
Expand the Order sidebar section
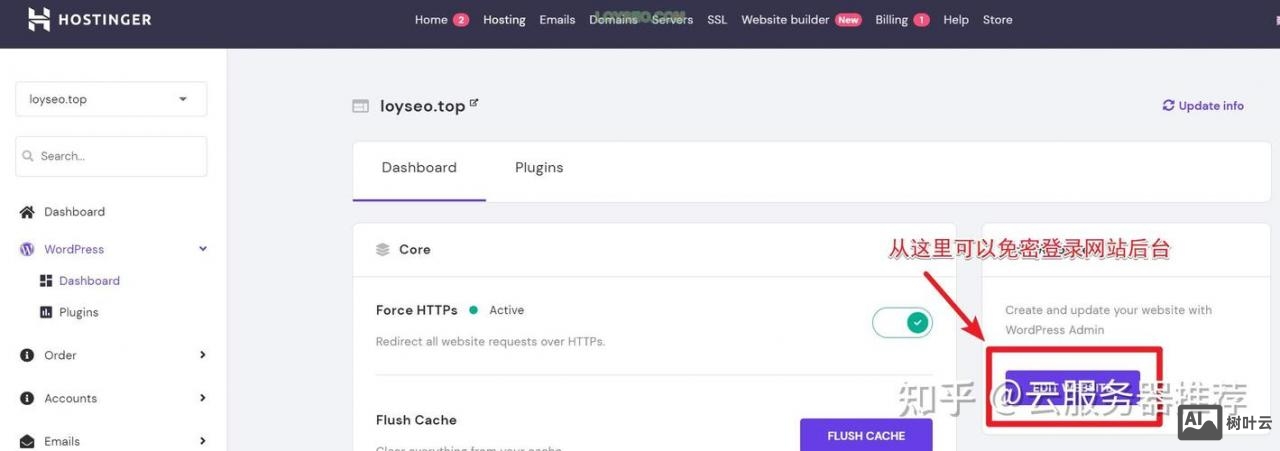[203, 355]
